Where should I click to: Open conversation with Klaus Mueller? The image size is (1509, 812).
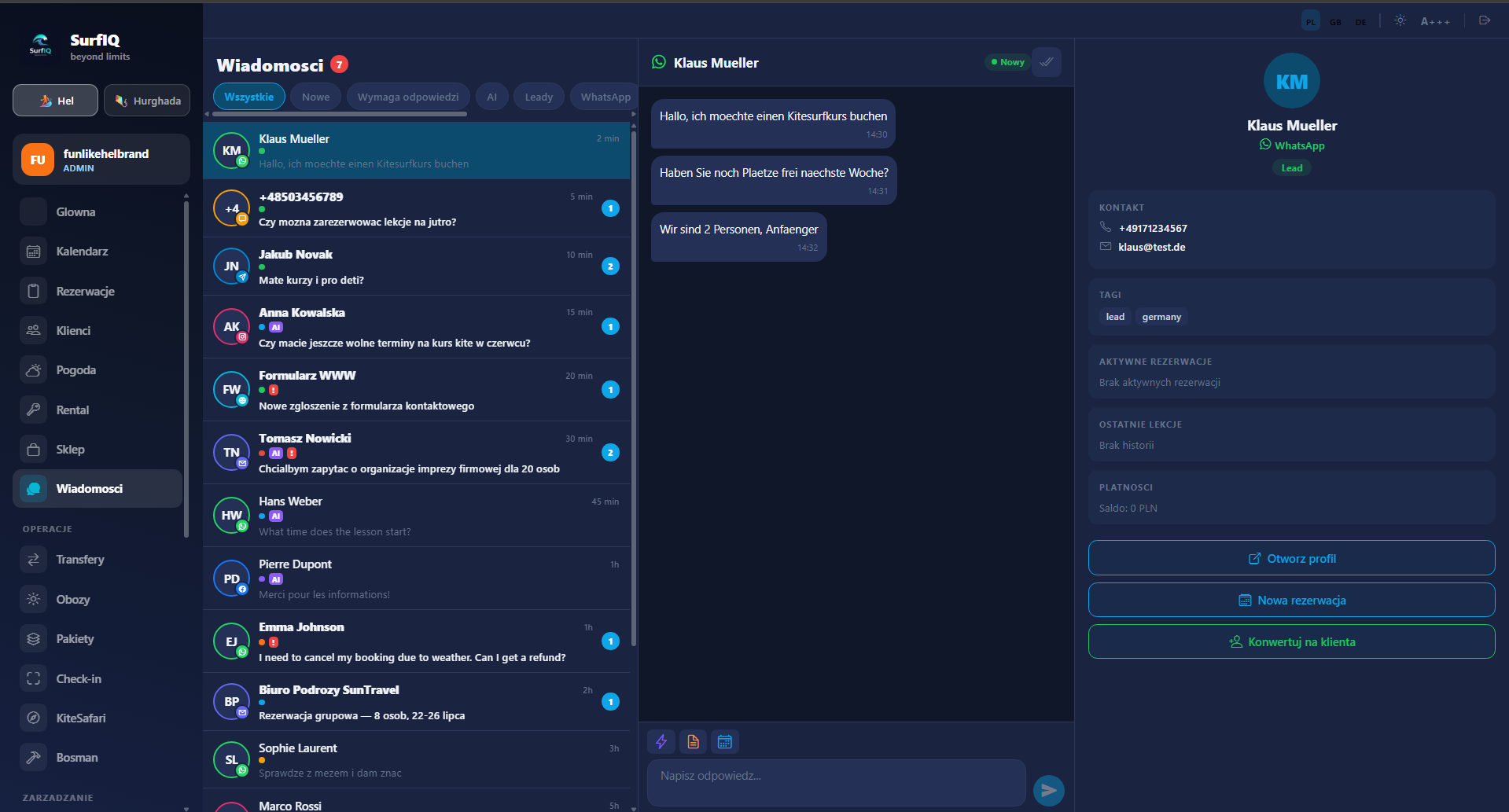[417, 151]
